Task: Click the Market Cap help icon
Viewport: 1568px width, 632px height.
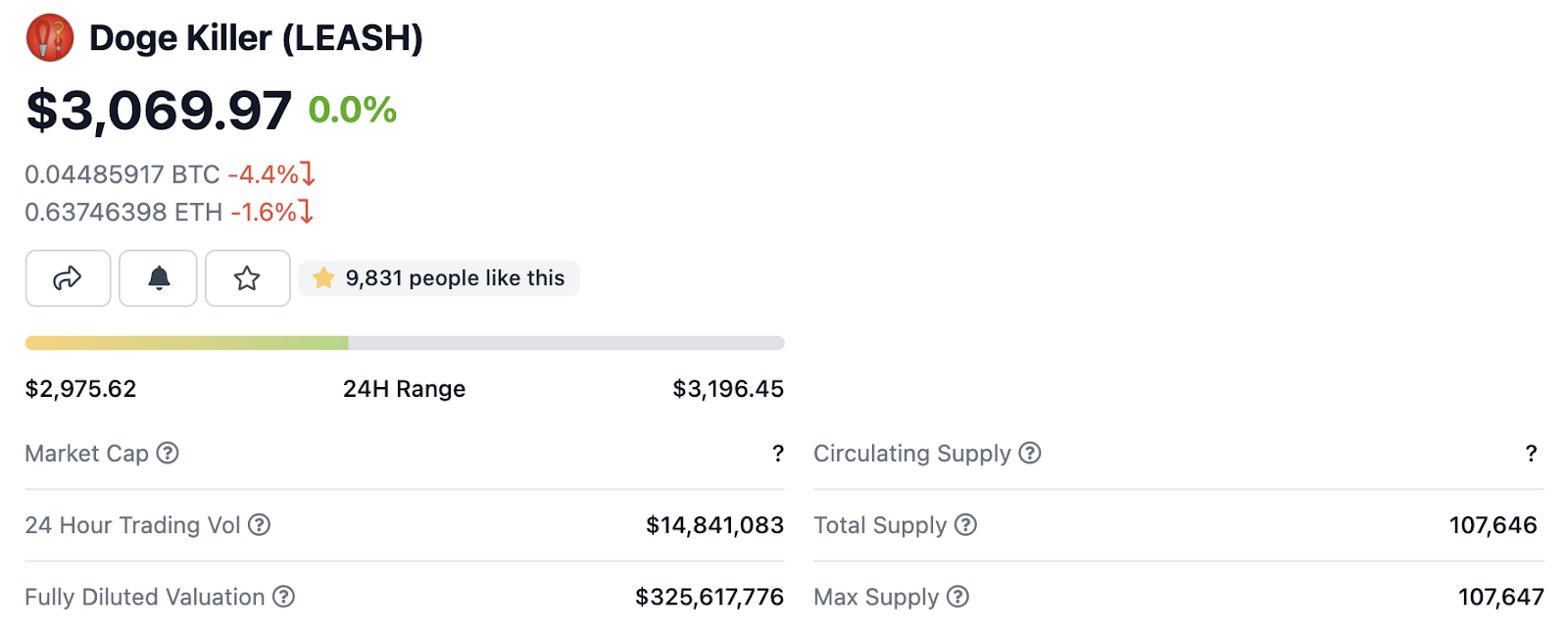Action: [x=168, y=453]
